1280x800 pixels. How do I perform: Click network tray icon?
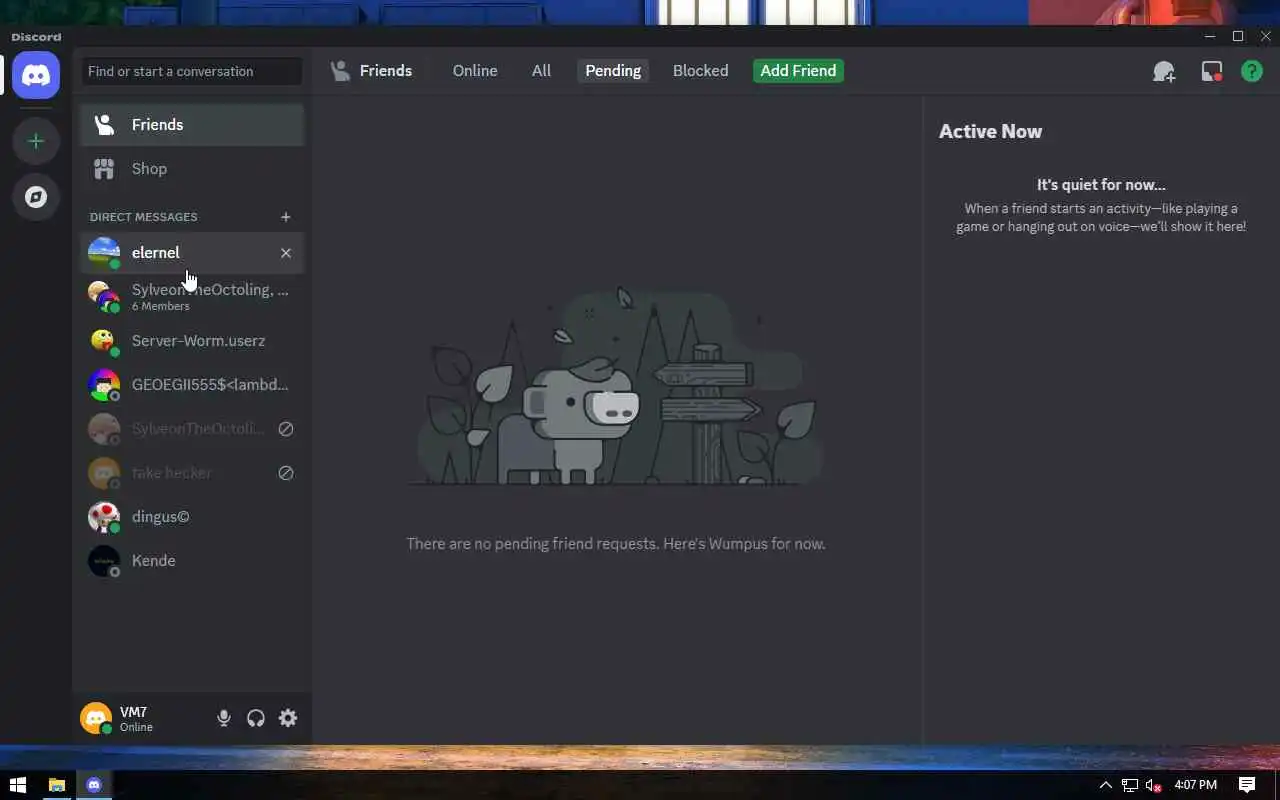coord(1130,785)
